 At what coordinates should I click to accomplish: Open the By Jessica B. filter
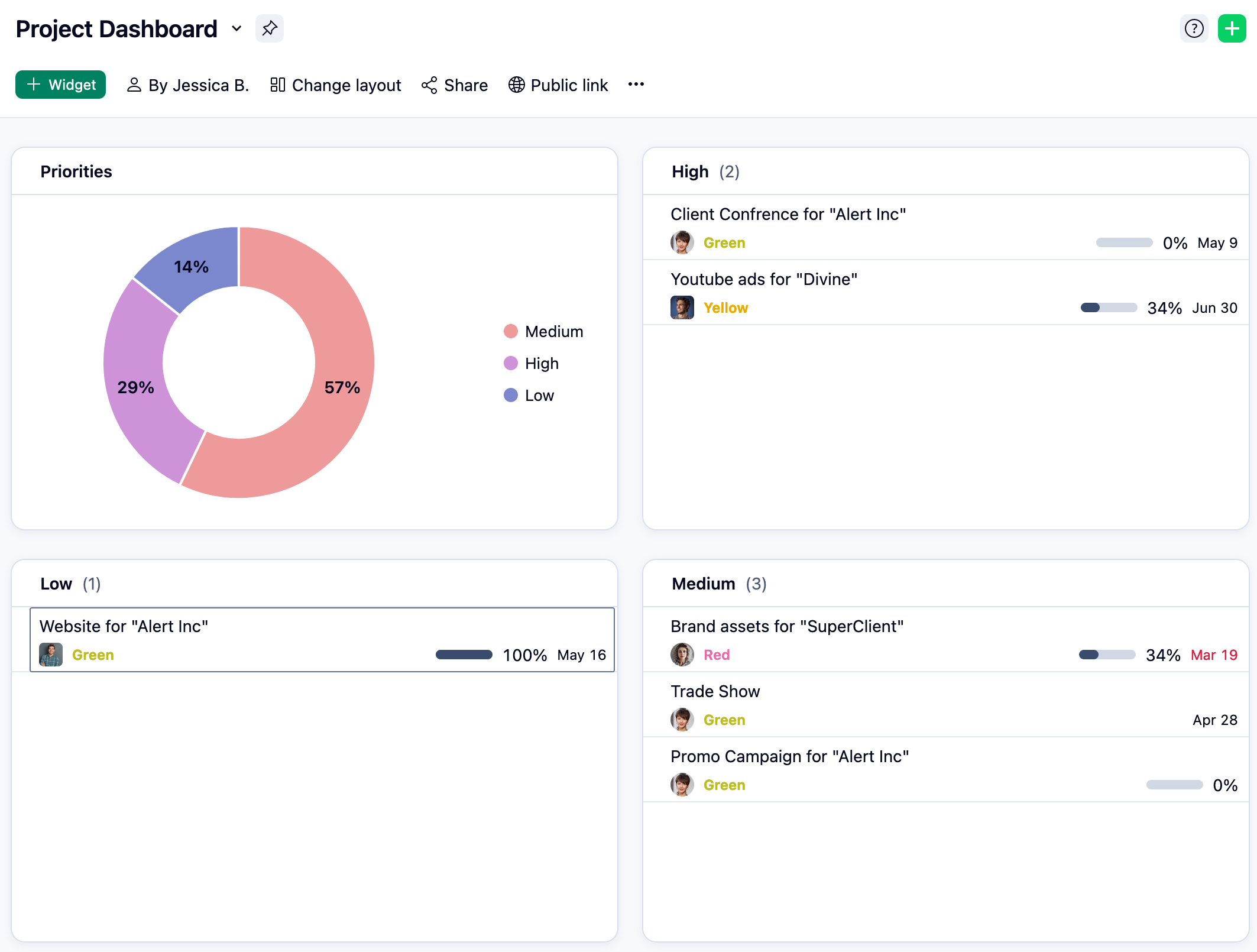pos(187,85)
